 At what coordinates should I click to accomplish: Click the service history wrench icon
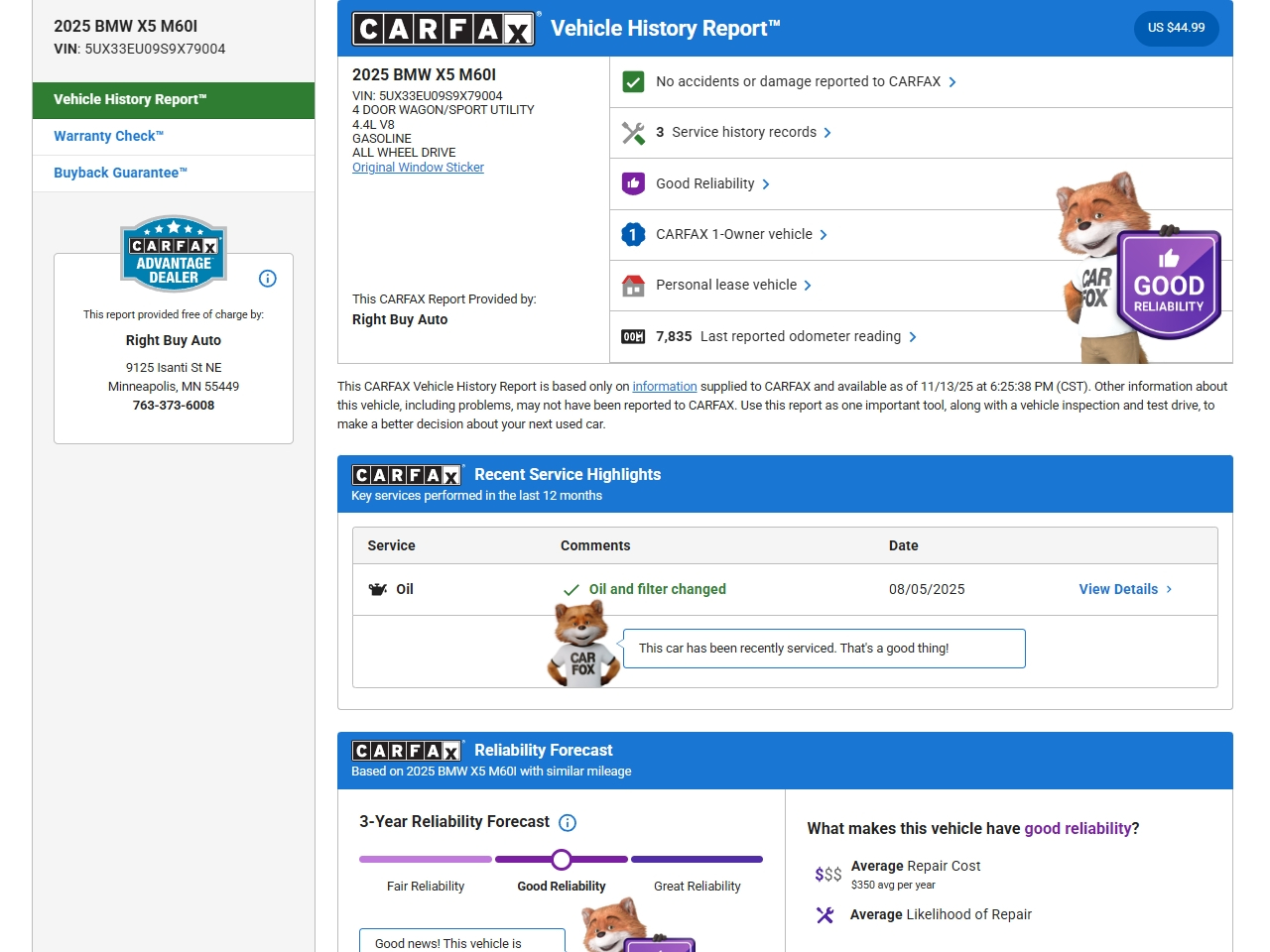coord(633,133)
